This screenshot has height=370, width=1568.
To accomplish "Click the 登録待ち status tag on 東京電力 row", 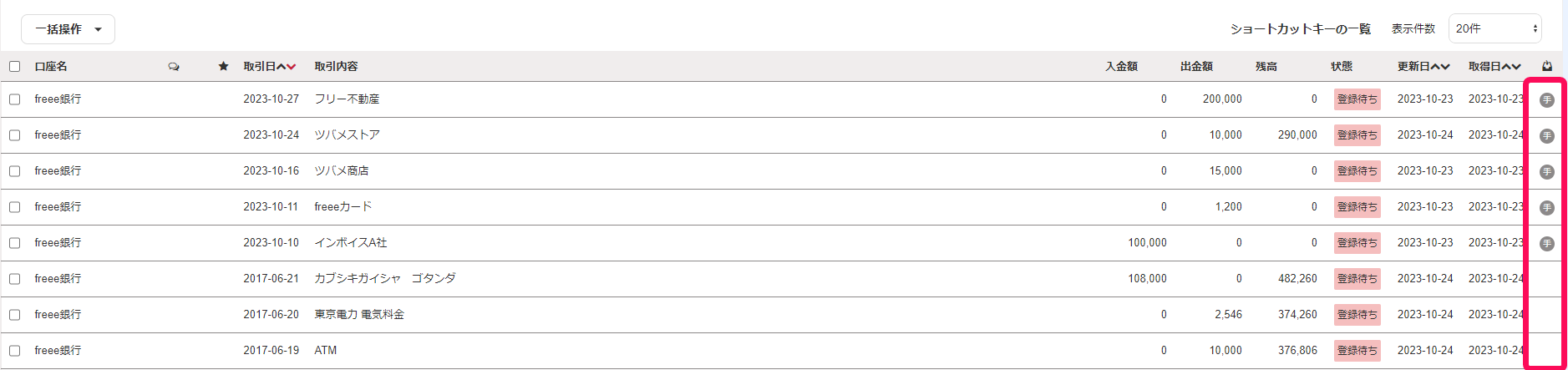I will coord(1357,315).
